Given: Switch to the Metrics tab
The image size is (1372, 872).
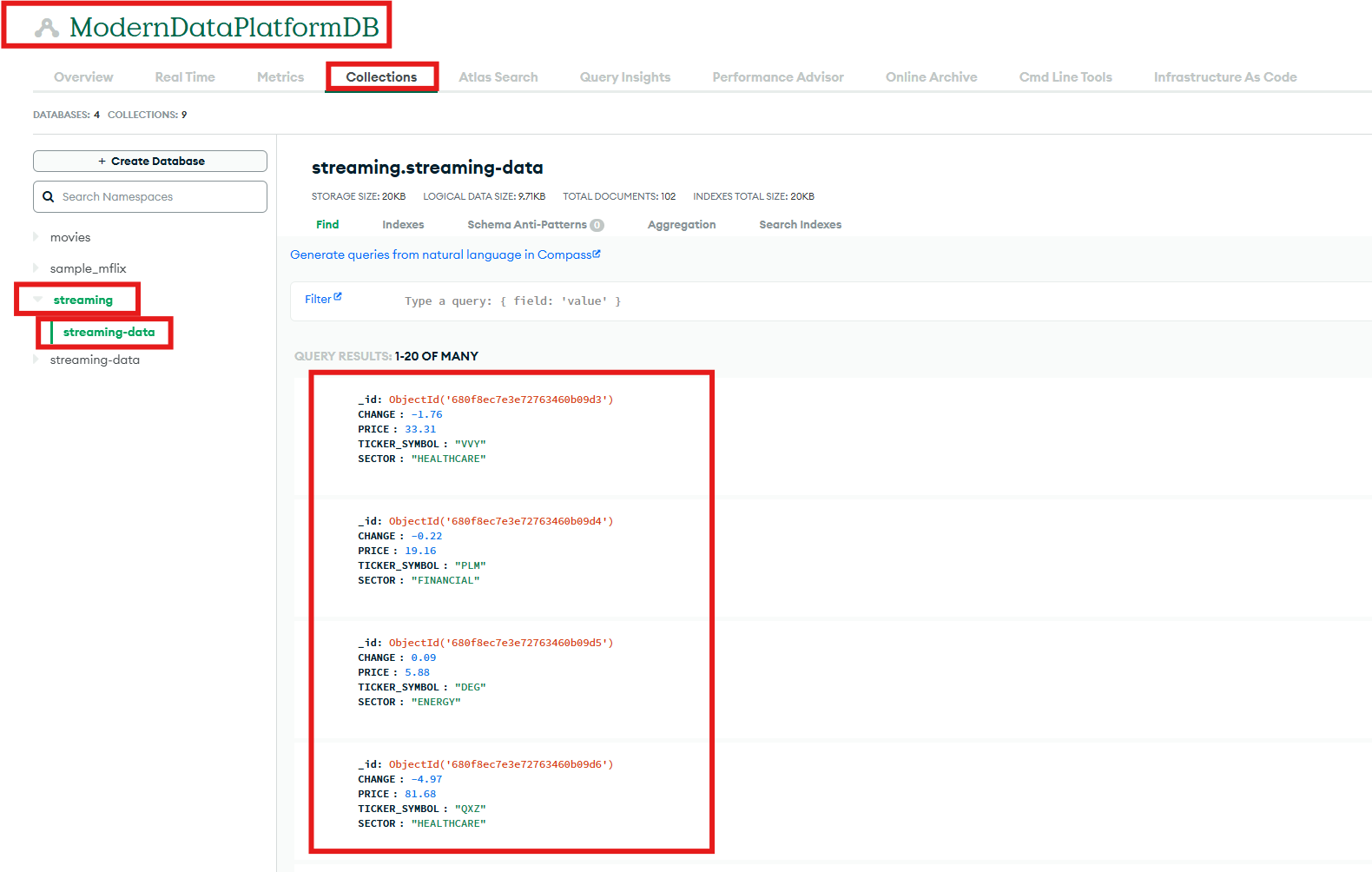Looking at the screenshot, I should 280,77.
